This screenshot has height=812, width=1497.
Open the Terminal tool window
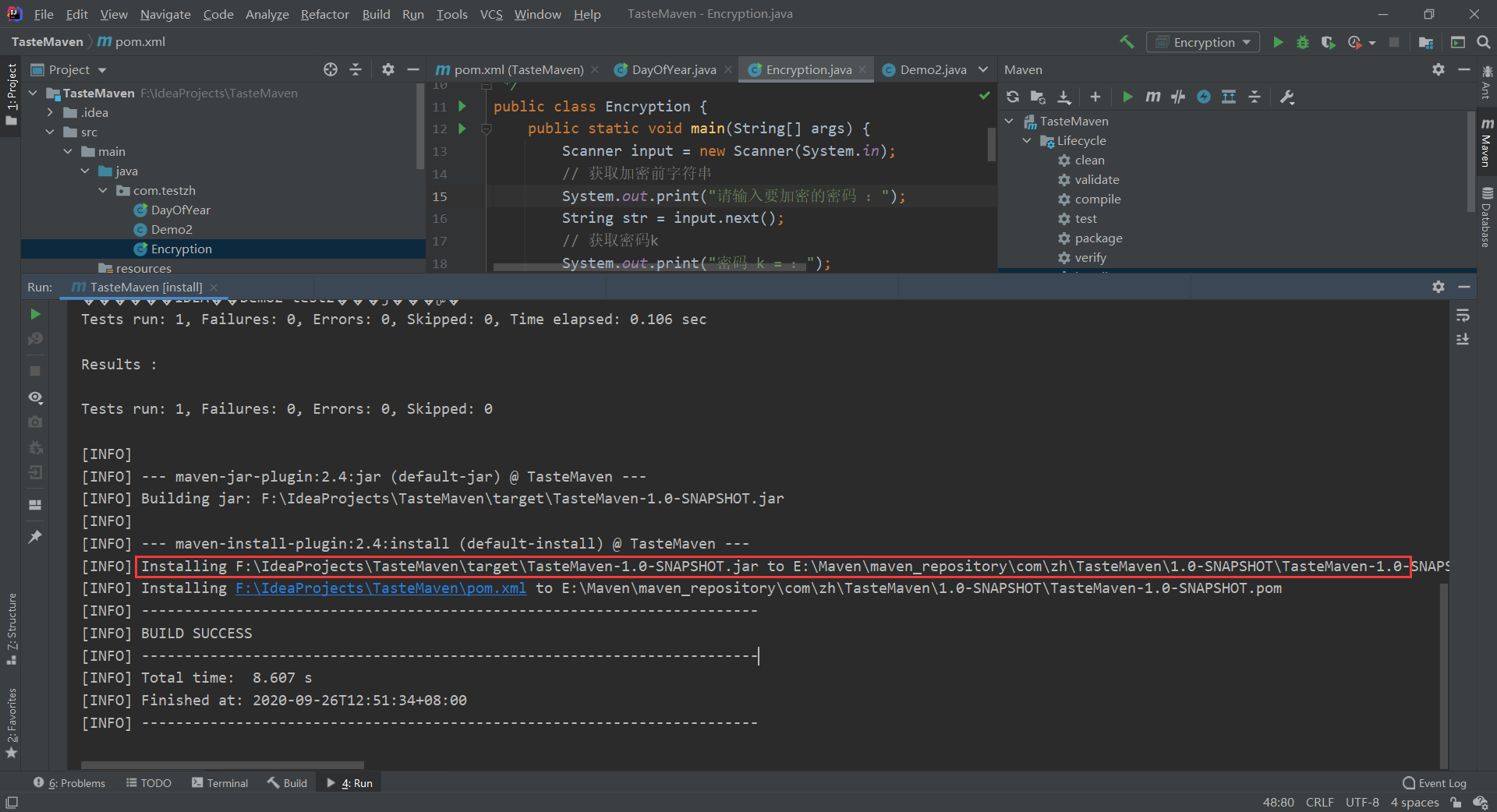point(219,783)
